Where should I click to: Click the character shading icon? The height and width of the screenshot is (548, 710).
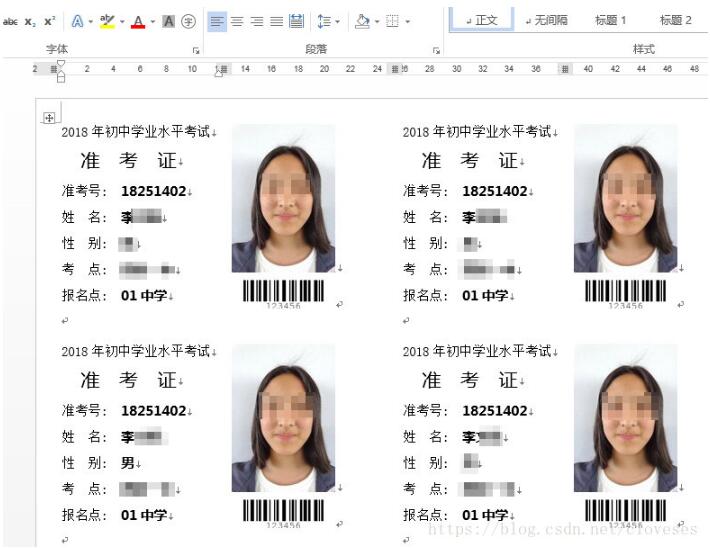(x=168, y=21)
